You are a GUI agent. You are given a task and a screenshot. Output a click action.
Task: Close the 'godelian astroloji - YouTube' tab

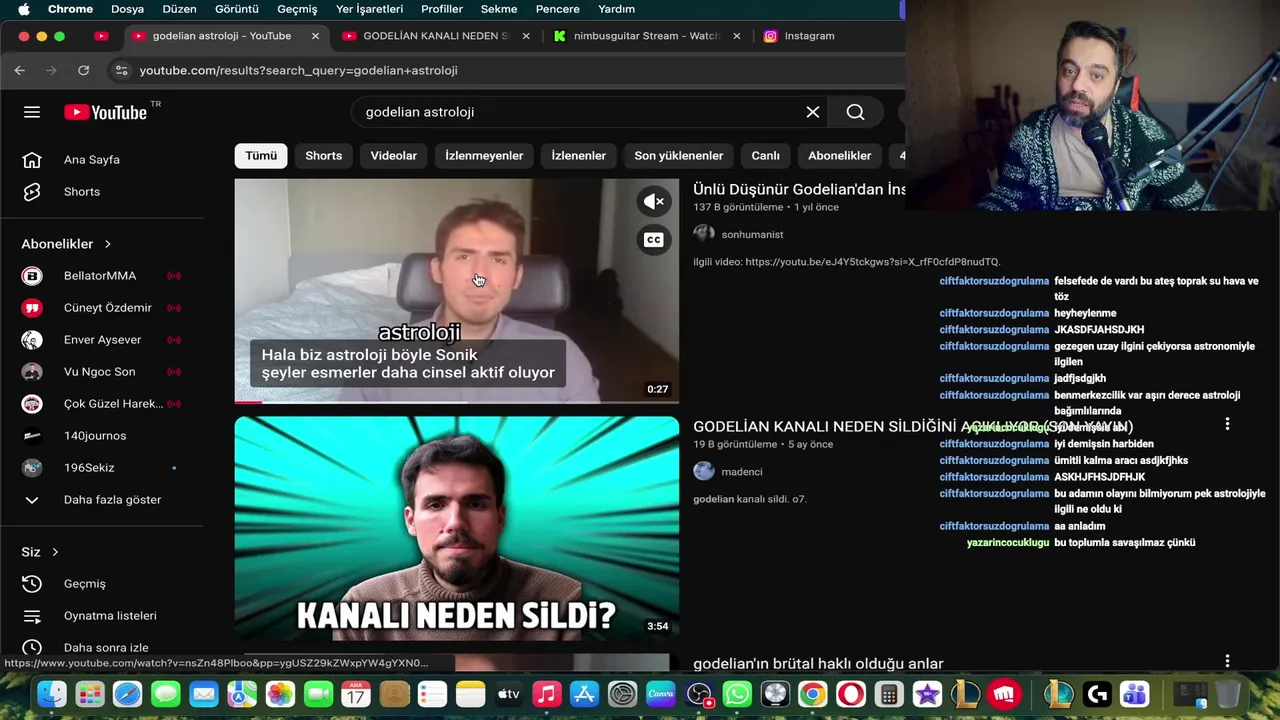pyautogui.click(x=315, y=36)
